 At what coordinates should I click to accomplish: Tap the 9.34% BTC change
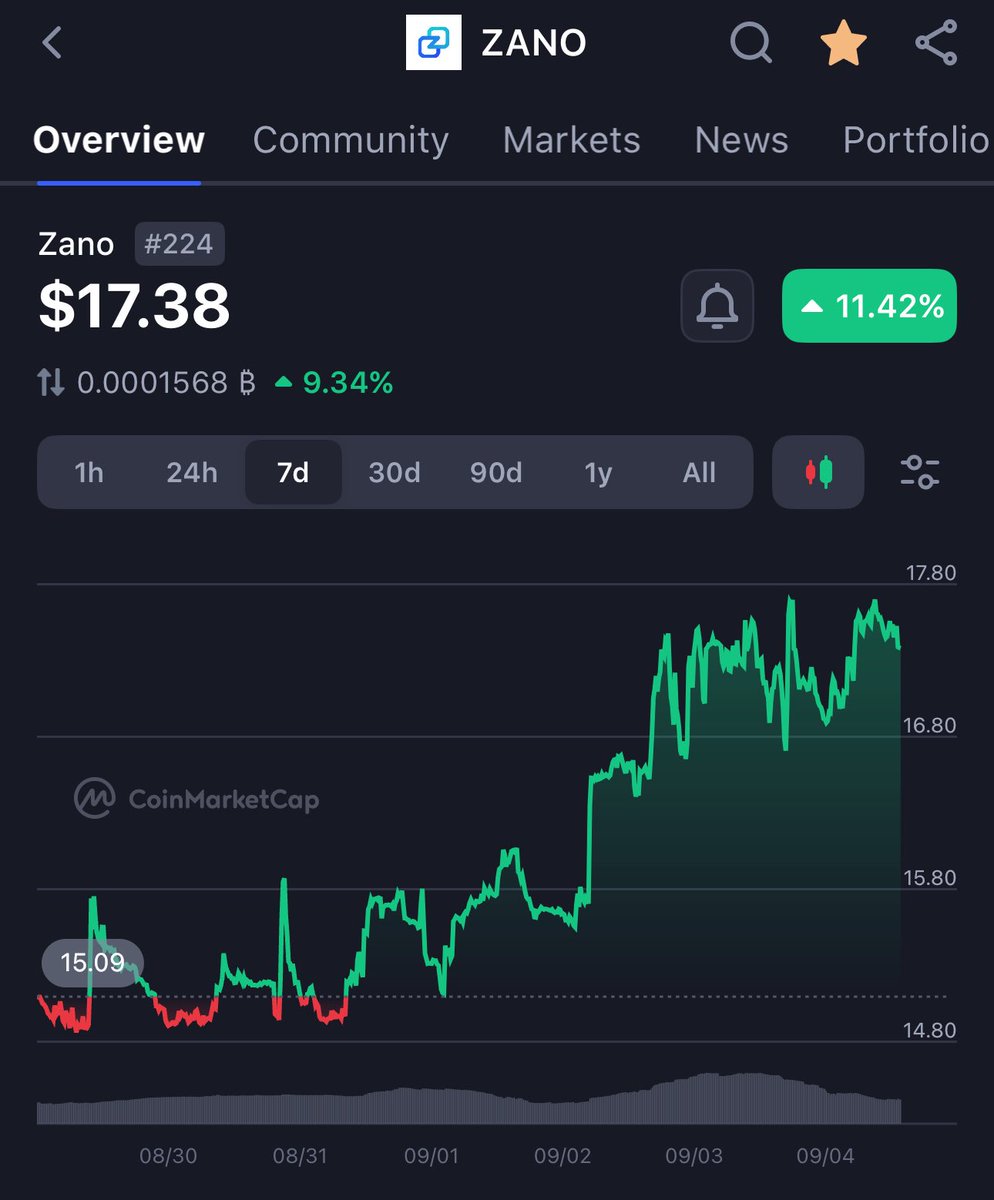(334, 382)
